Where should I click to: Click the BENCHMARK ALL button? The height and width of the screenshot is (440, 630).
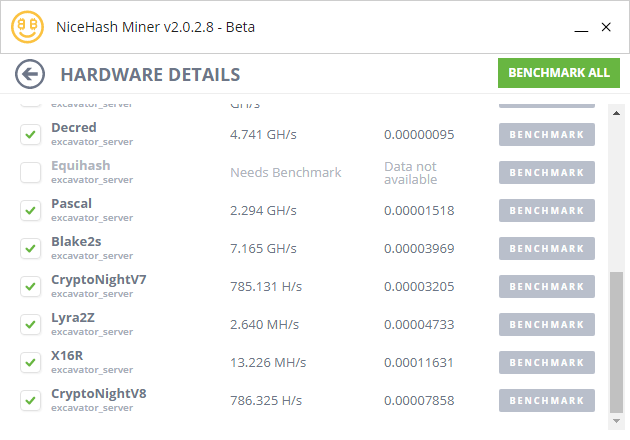pos(559,73)
